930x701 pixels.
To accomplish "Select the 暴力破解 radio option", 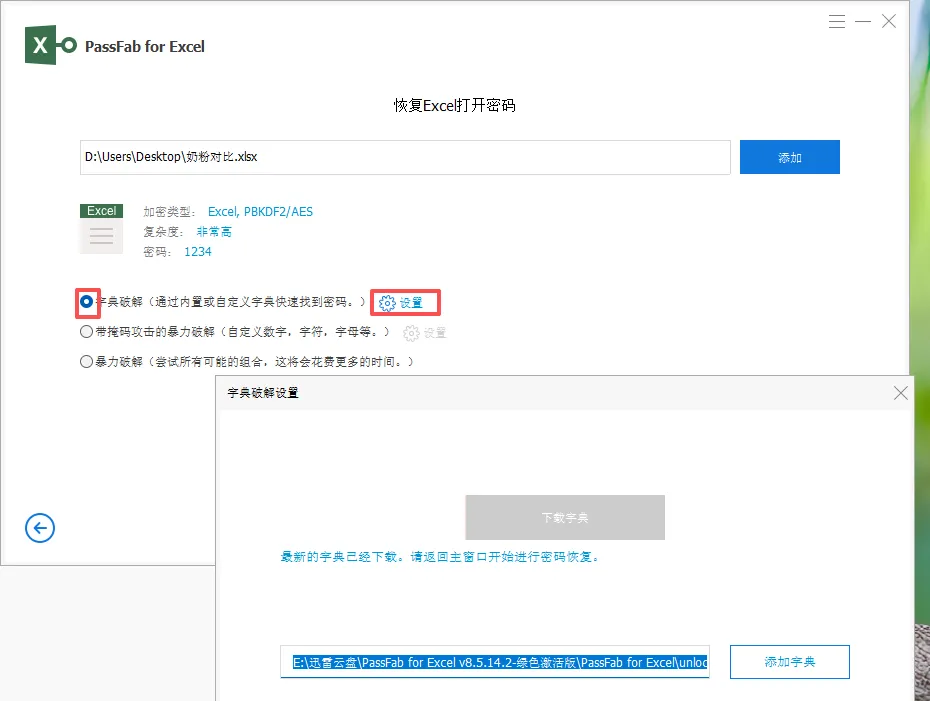I will click(87, 361).
